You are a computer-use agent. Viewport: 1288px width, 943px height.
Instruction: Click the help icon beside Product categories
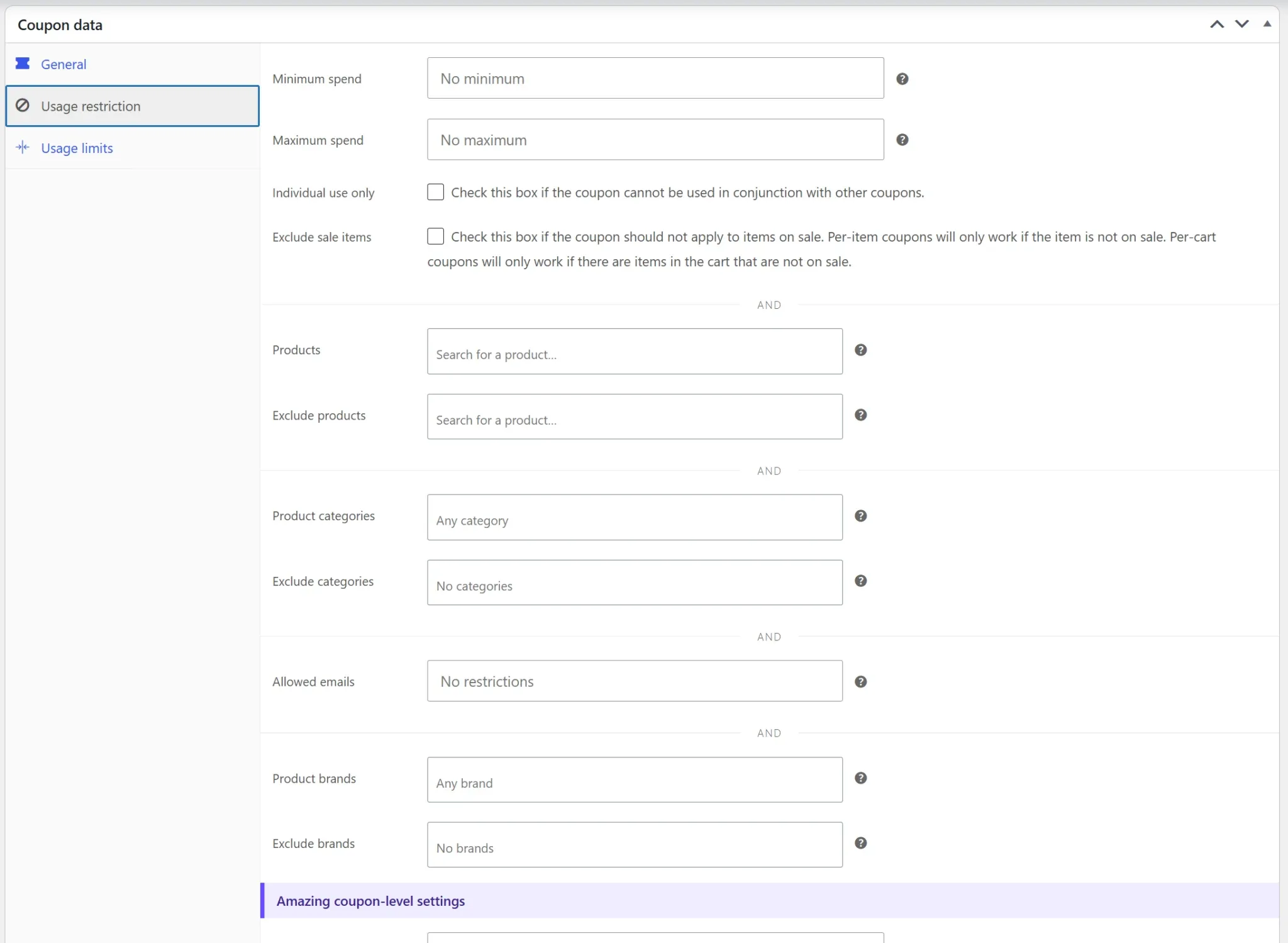click(860, 516)
